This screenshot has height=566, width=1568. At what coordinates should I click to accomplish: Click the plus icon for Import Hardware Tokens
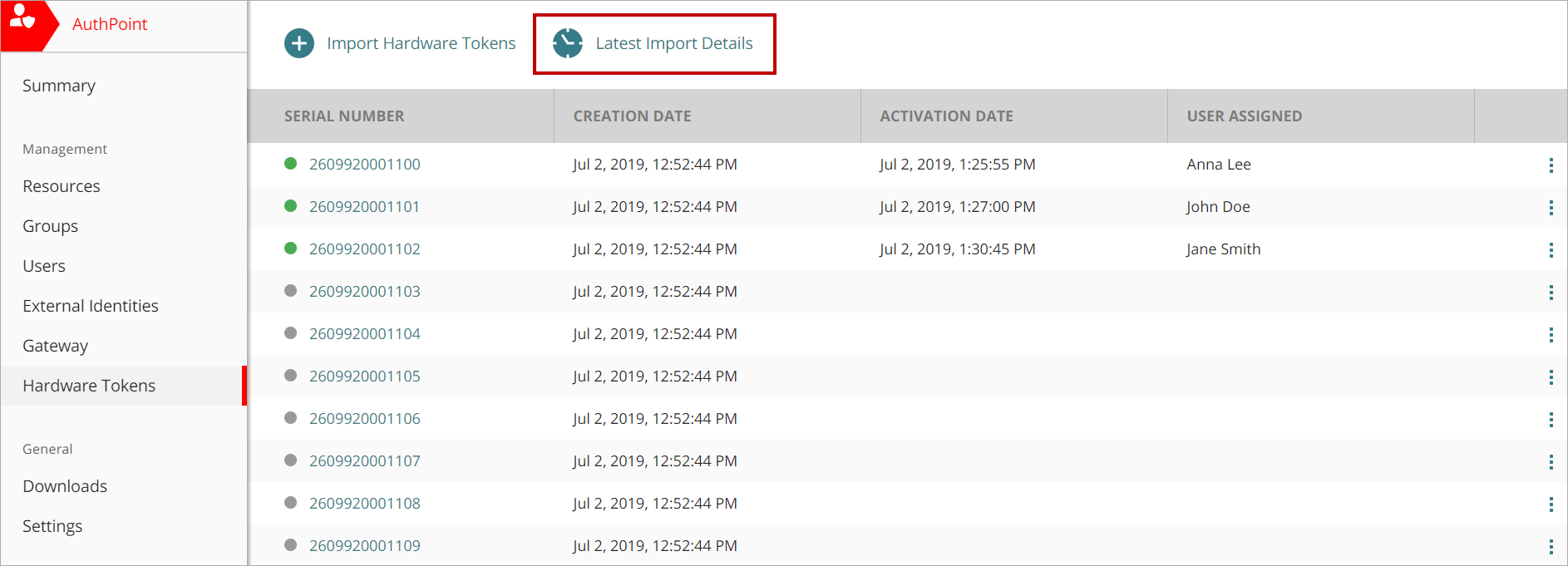(x=299, y=43)
